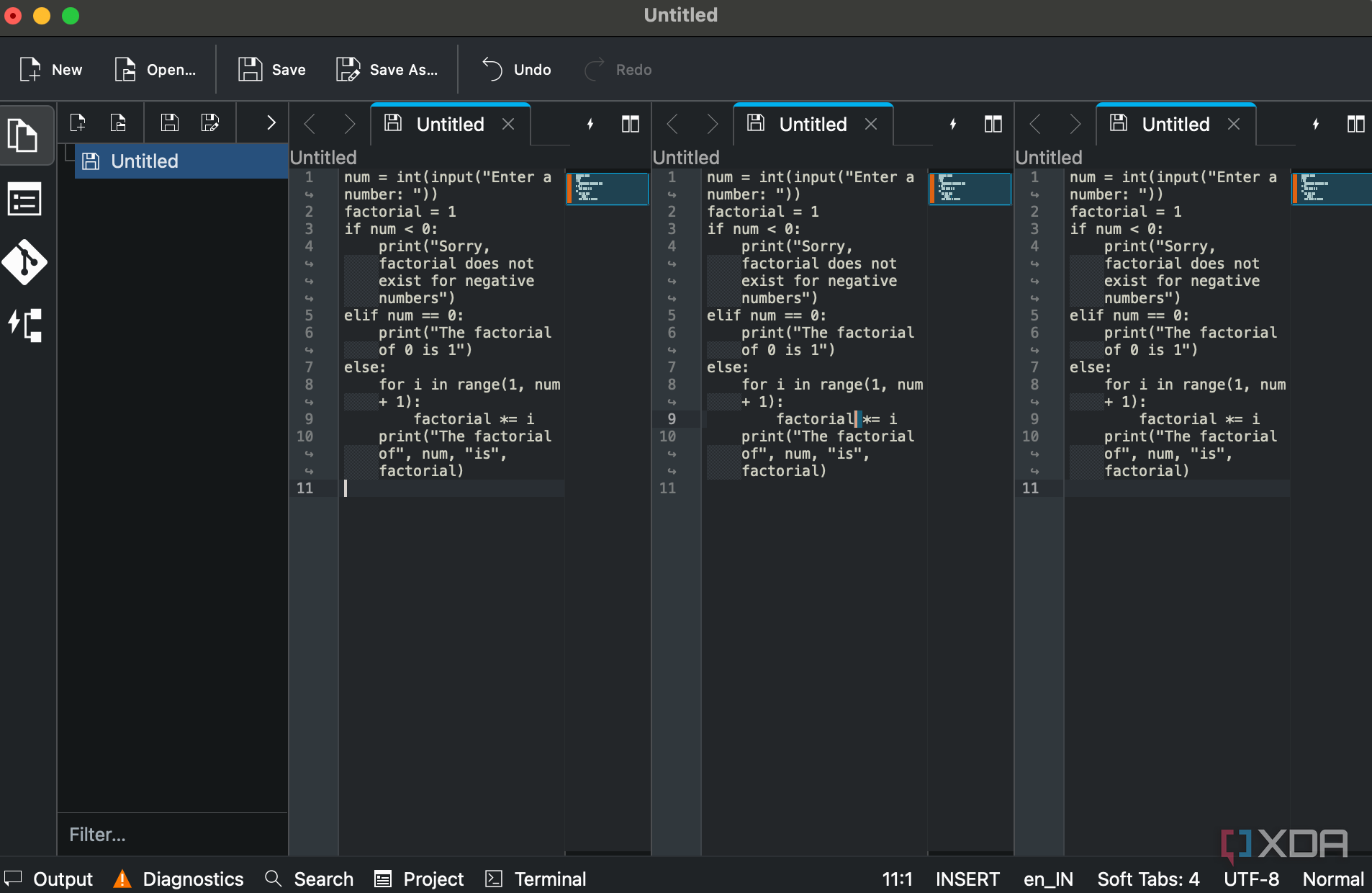Close Untitled tab in second editor pane
The width and height of the screenshot is (1372, 893).
tap(871, 125)
